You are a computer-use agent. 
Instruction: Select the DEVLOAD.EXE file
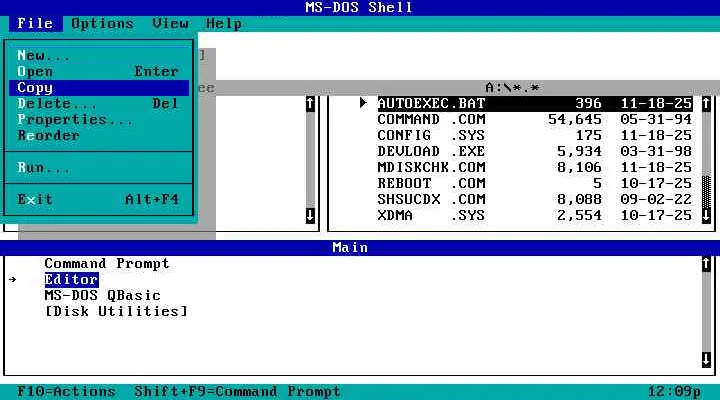pyautogui.click(x=535, y=152)
